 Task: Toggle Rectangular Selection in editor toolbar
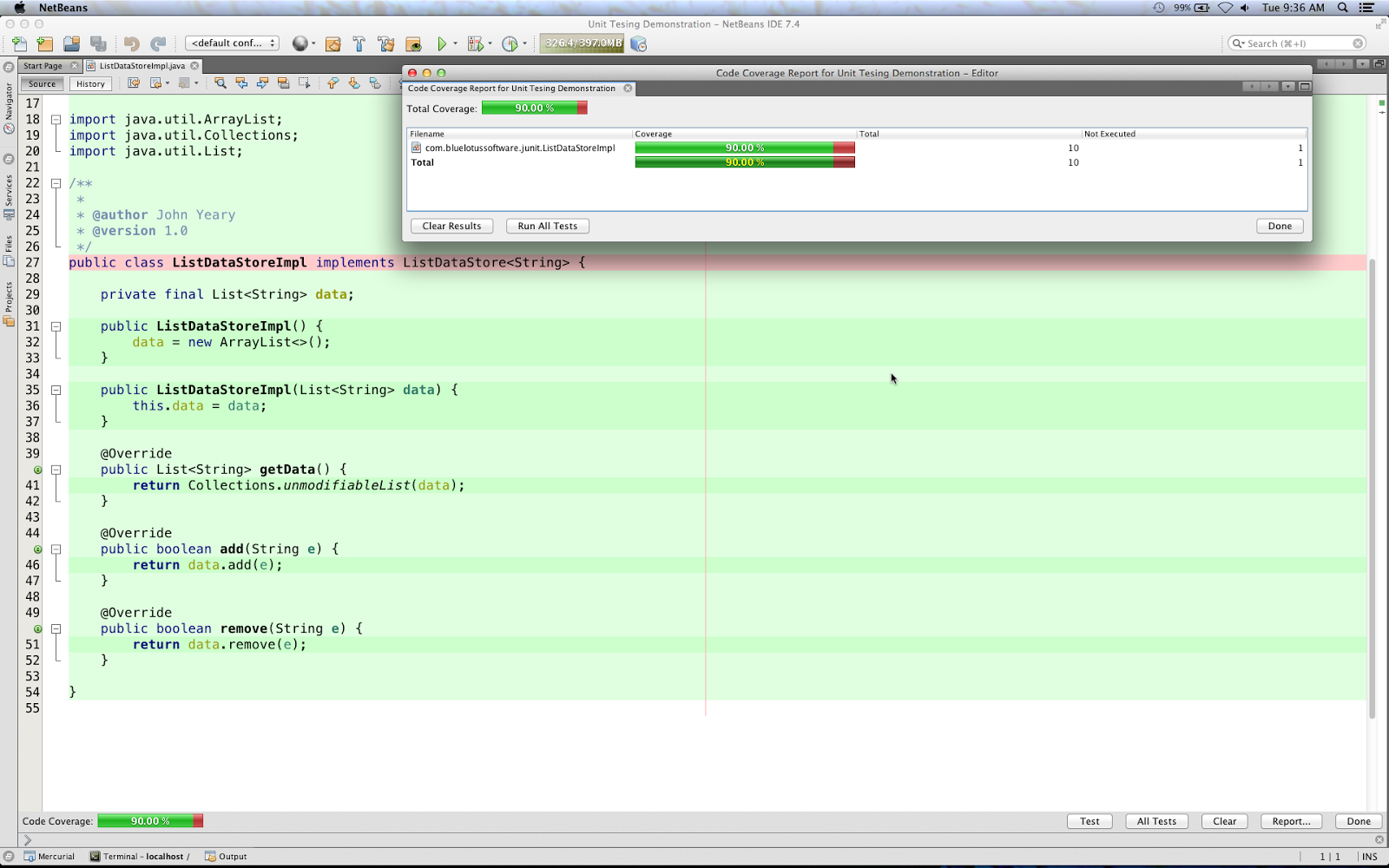pyautogui.click(x=304, y=83)
